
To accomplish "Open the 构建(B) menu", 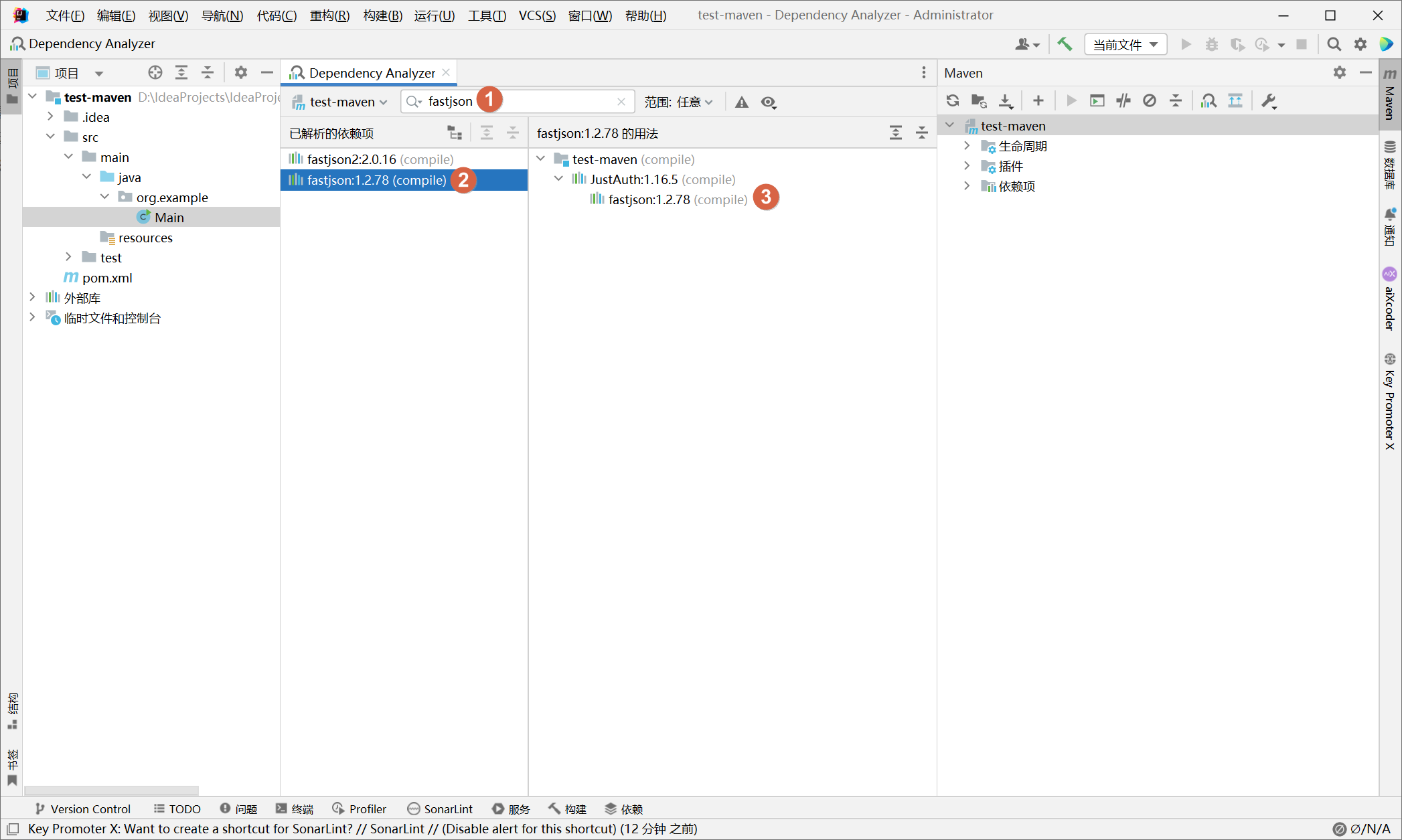I will 382,15.
